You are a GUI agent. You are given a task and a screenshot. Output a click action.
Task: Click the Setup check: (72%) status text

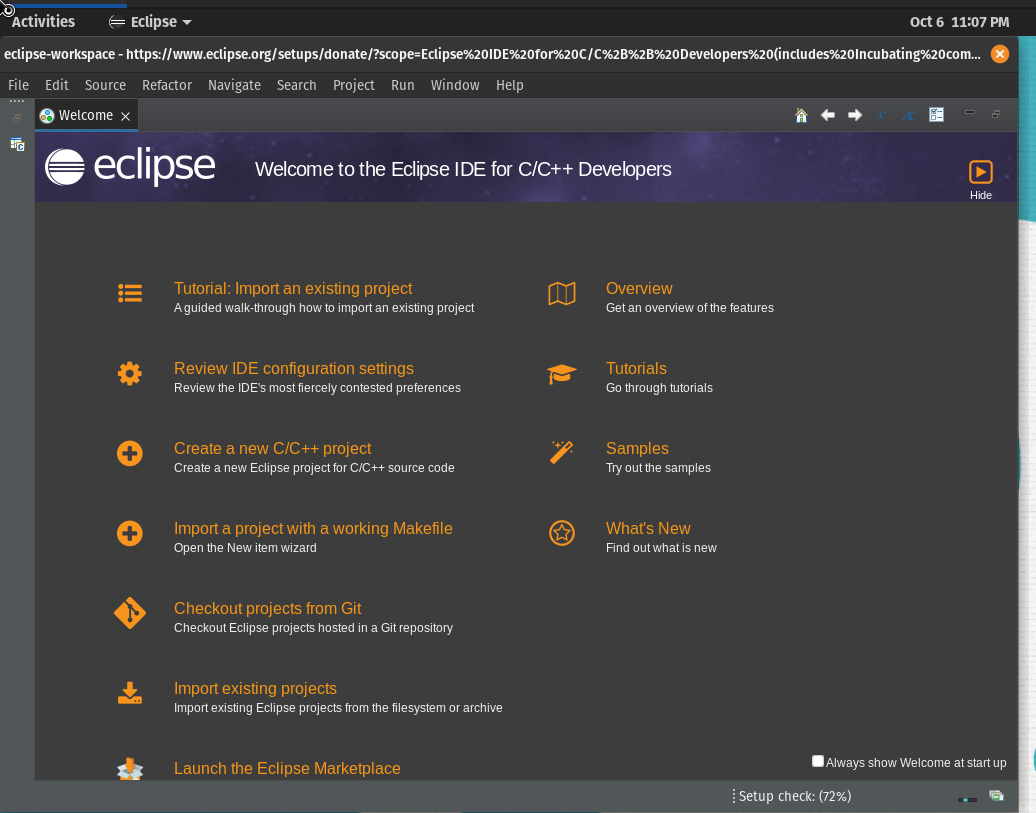click(795, 796)
